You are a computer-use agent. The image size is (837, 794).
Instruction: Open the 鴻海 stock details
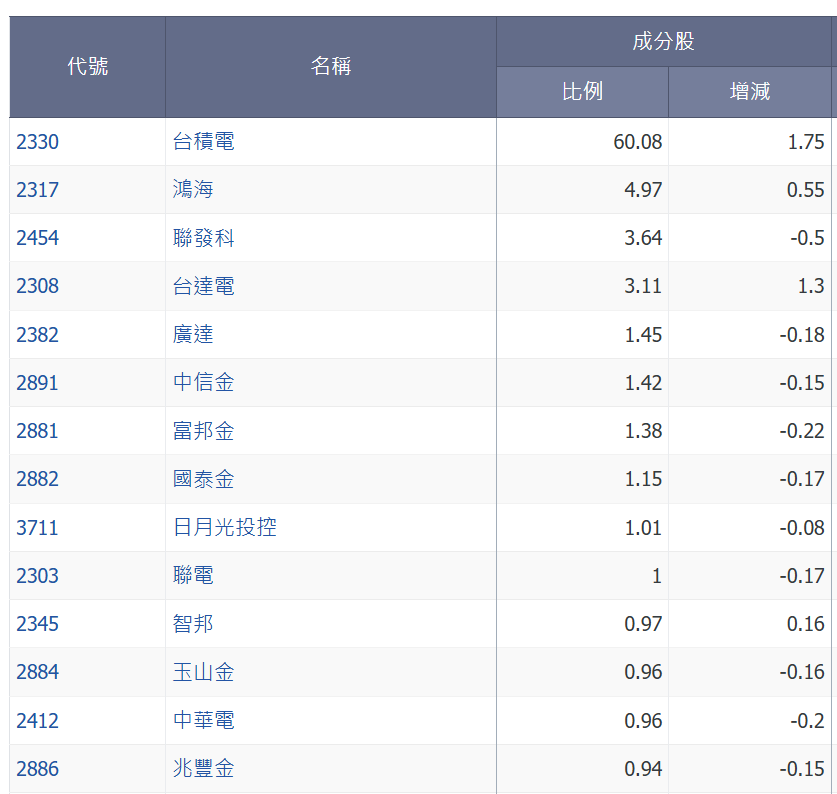coord(193,190)
